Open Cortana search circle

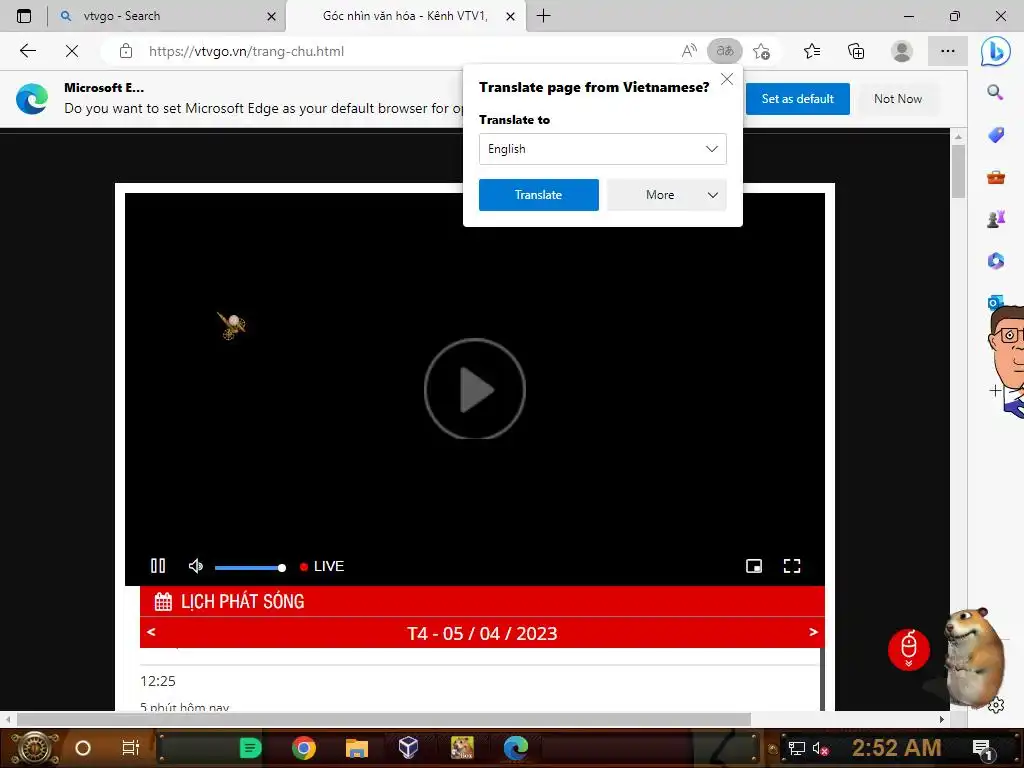[x=83, y=748]
